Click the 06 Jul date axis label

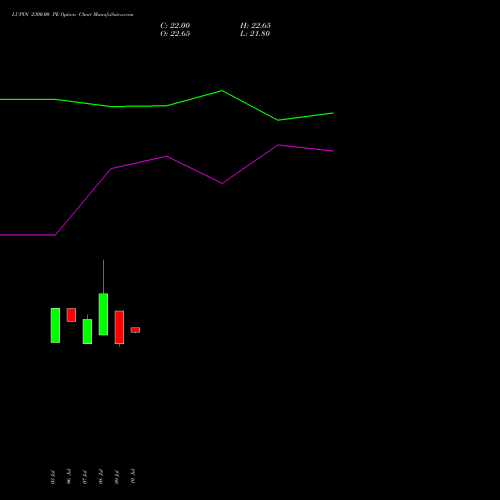click(69, 477)
